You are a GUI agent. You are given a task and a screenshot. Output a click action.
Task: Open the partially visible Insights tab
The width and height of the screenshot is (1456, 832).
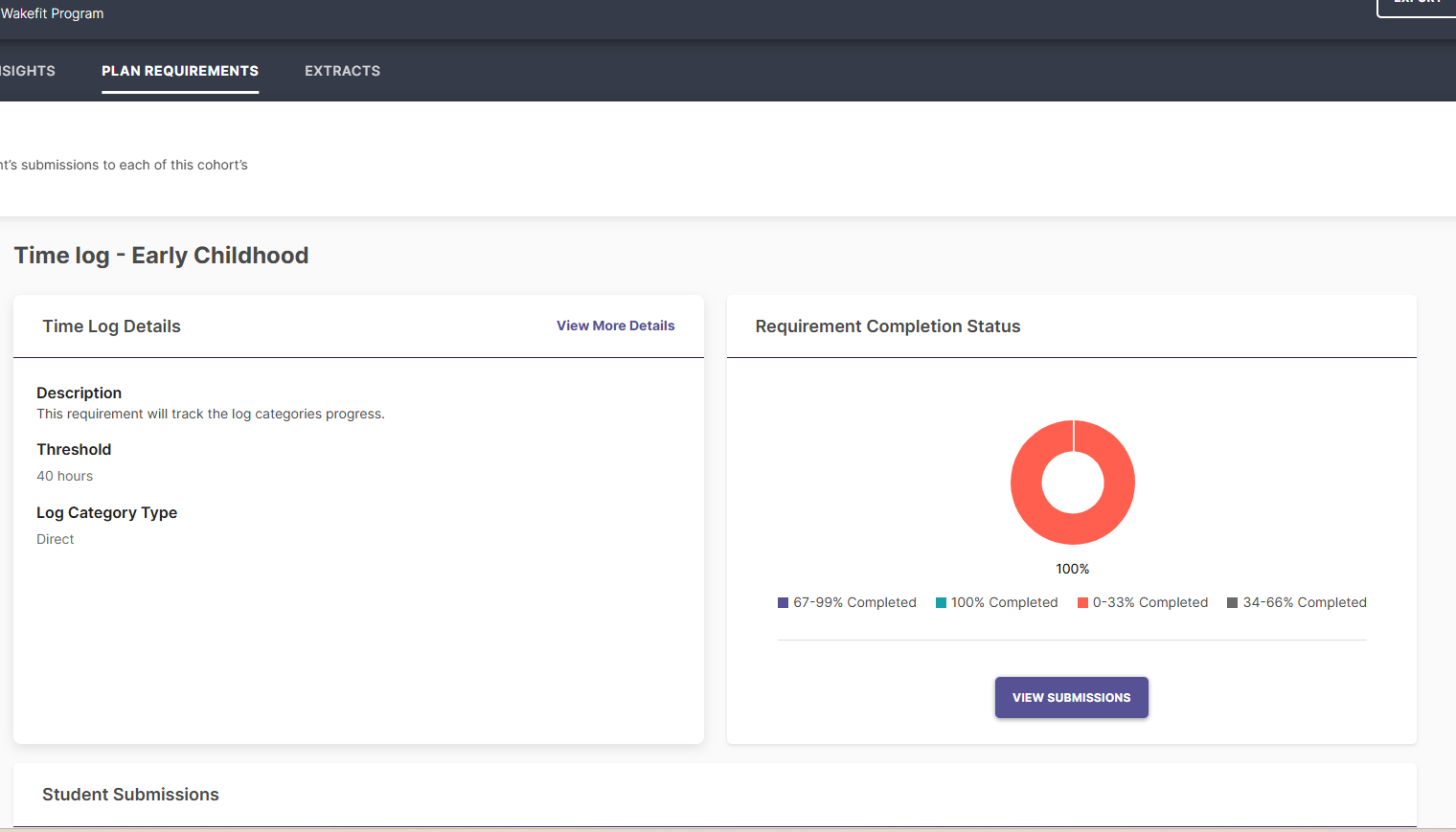coord(28,71)
